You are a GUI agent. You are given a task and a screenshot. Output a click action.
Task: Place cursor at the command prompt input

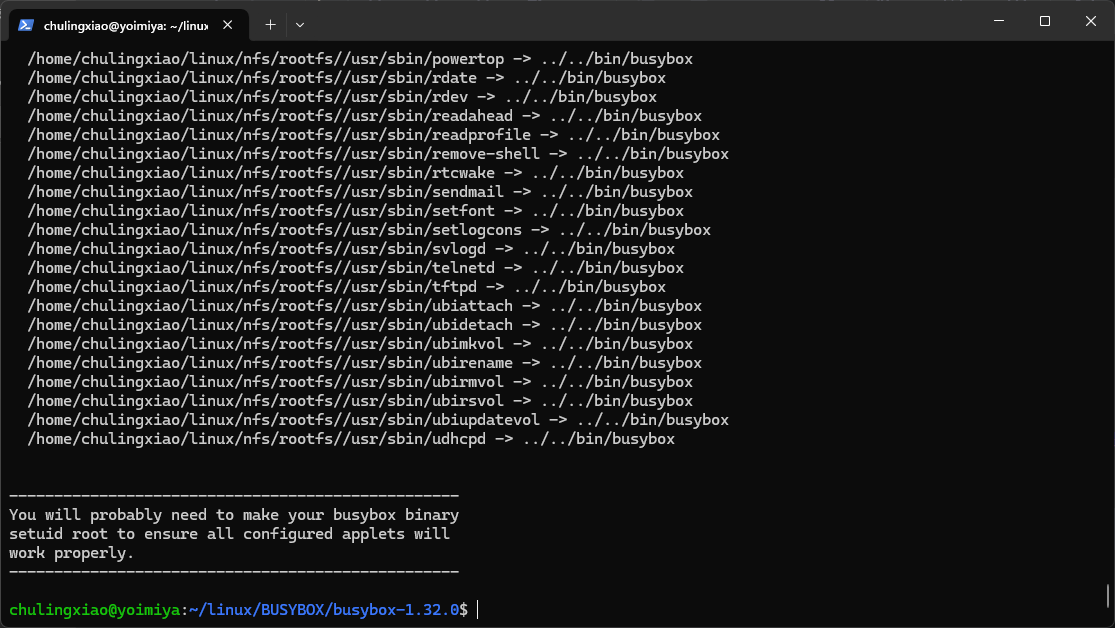478,610
